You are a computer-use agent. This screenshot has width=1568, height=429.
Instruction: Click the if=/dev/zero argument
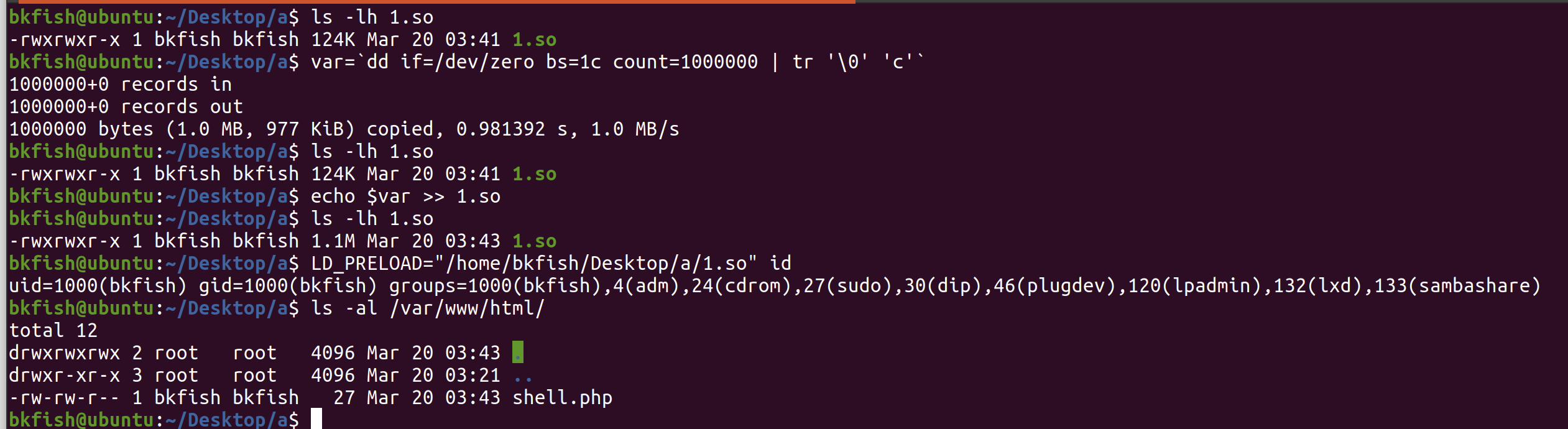tap(467, 62)
